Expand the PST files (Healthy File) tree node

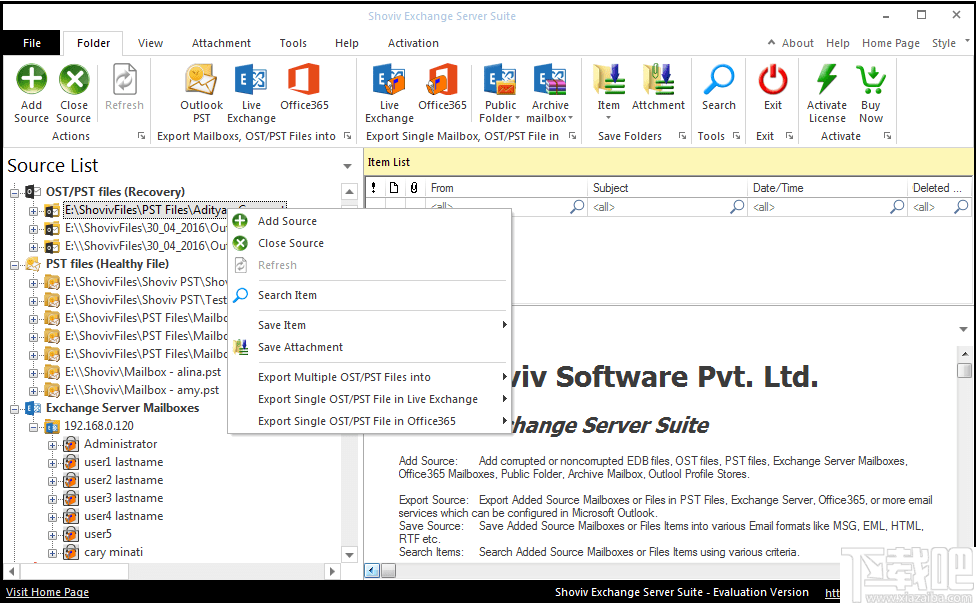coord(14,263)
